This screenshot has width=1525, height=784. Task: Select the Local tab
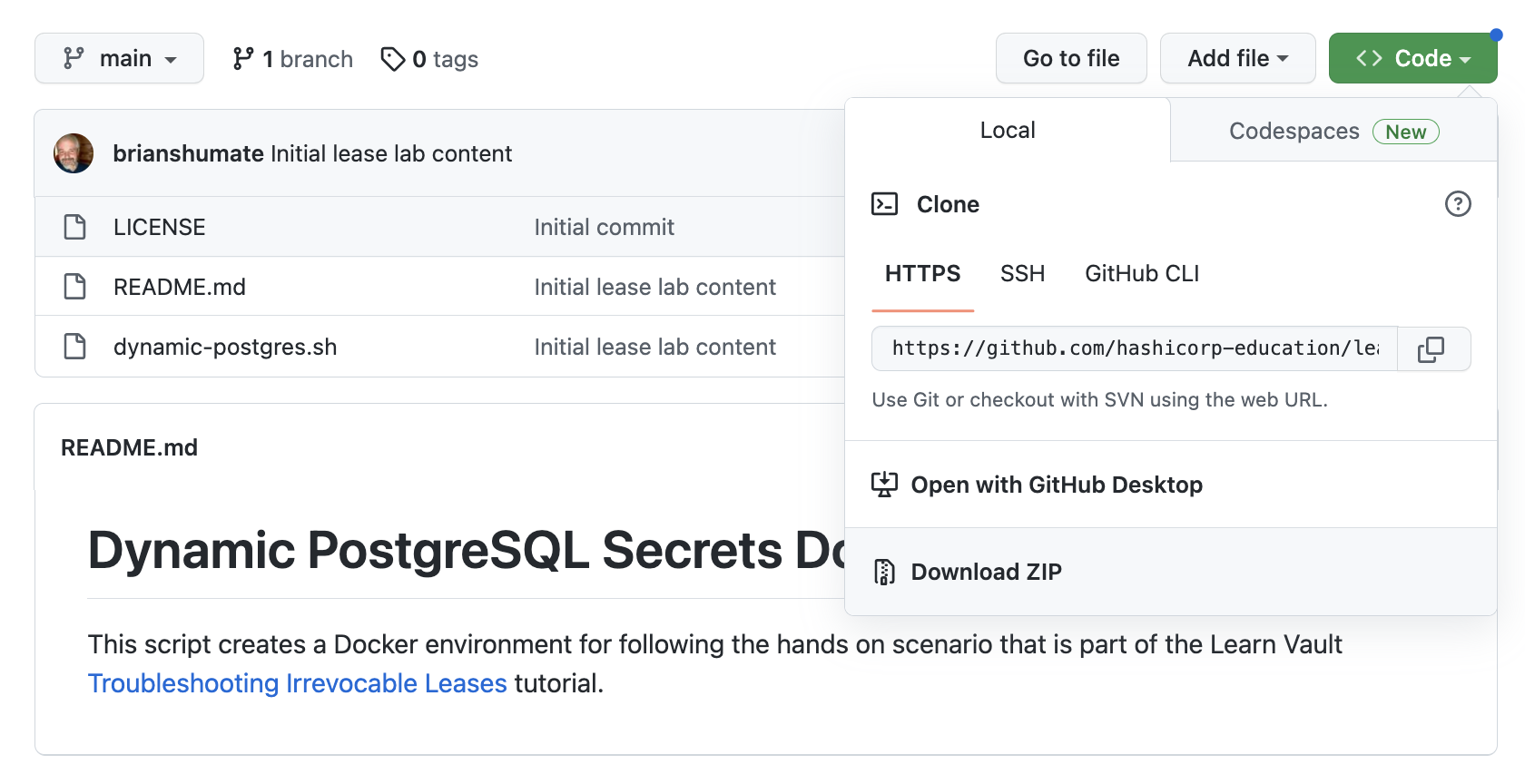(x=1008, y=131)
